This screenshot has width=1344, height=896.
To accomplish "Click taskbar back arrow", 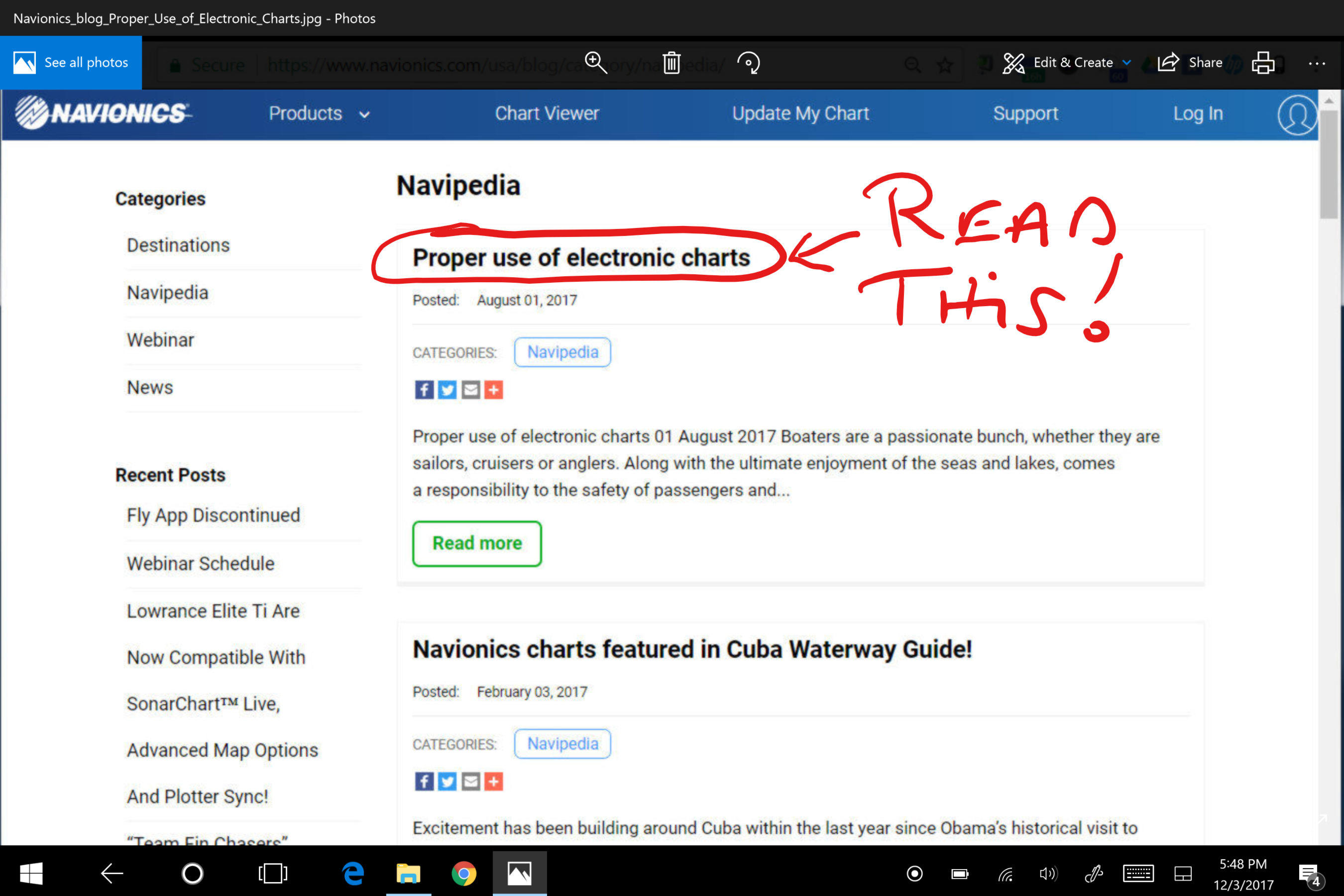I will tap(112, 873).
